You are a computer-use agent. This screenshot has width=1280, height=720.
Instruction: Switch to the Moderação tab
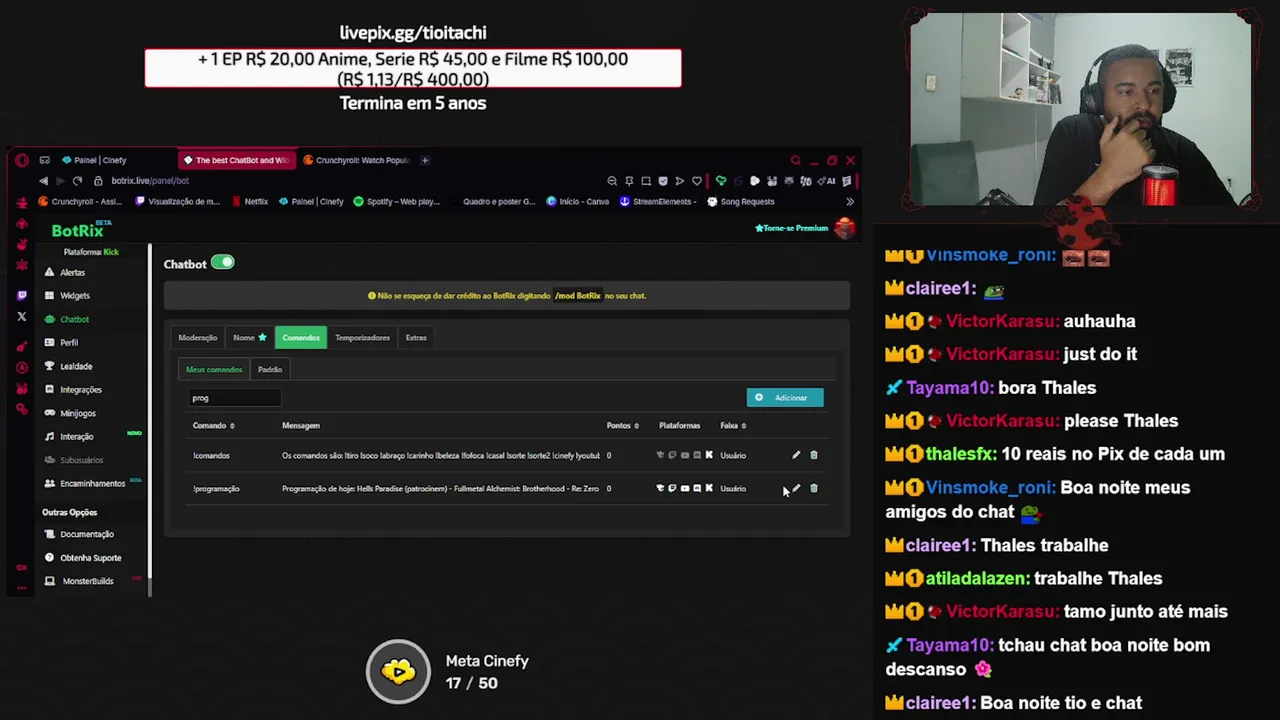pyautogui.click(x=198, y=338)
